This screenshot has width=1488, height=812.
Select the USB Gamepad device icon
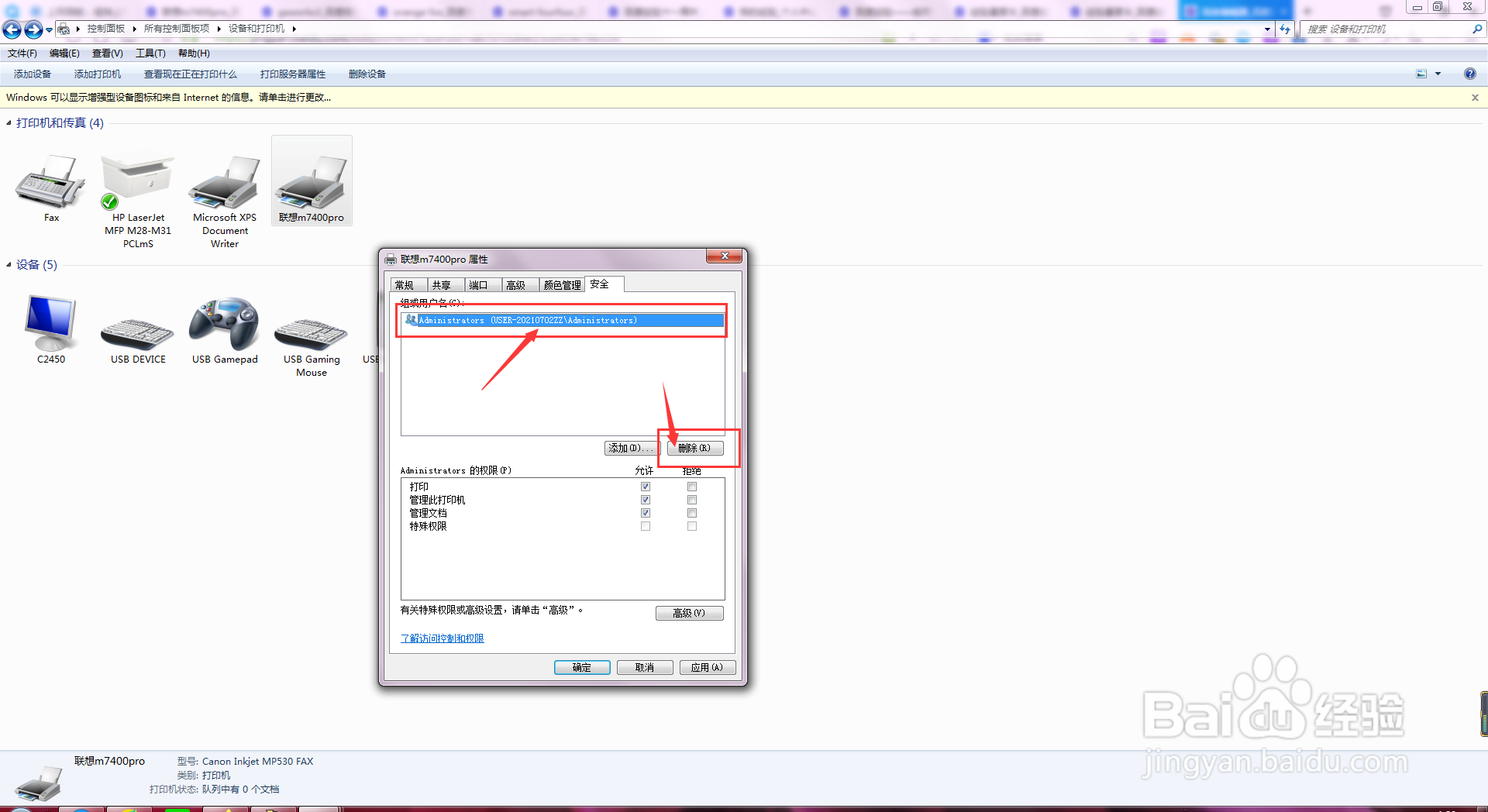point(225,324)
